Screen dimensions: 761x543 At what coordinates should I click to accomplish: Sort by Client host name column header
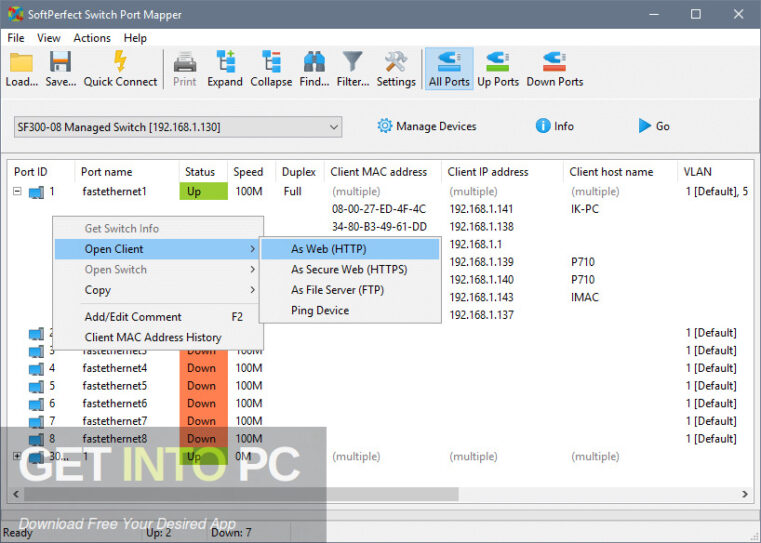click(x=620, y=172)
